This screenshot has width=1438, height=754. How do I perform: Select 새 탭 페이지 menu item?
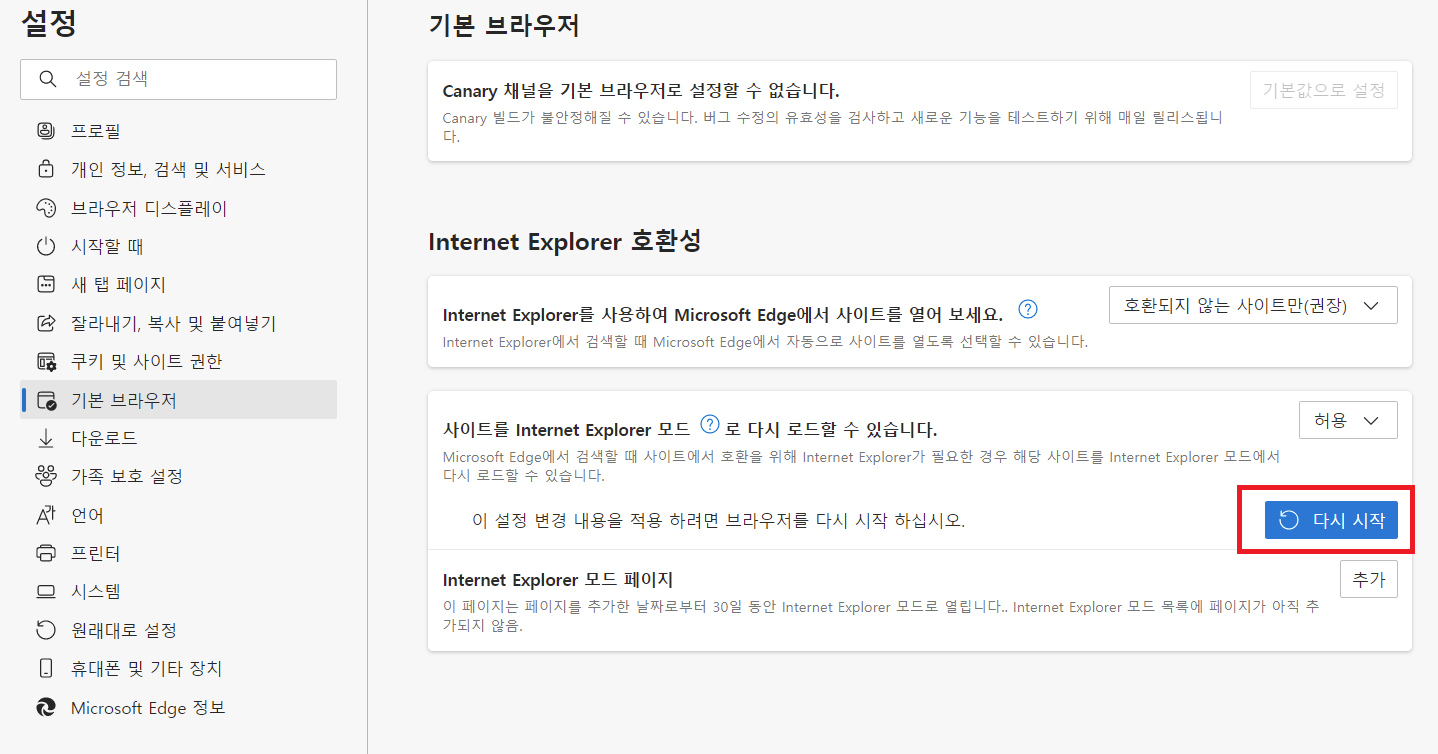pyautogui.click(x=178, y=285)
